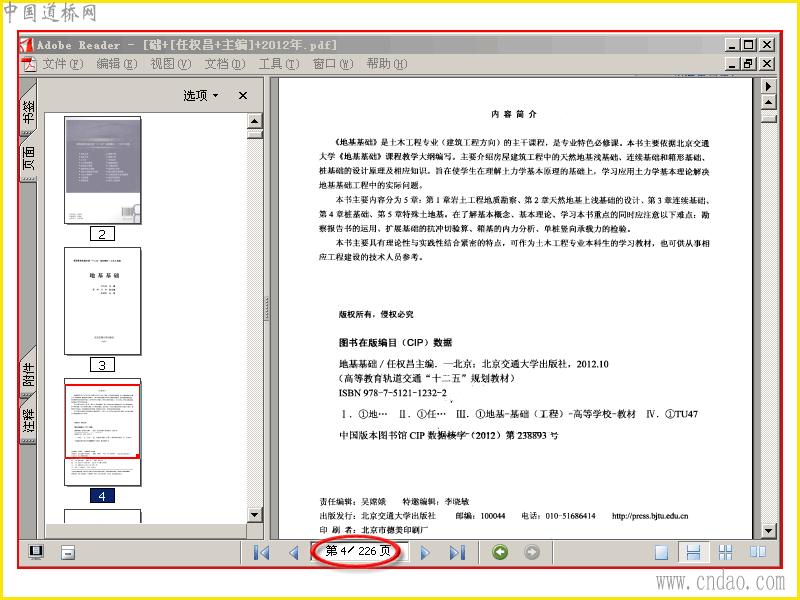Go to previous page
Viewport: 800px width, 600px height.
[293, 553]
